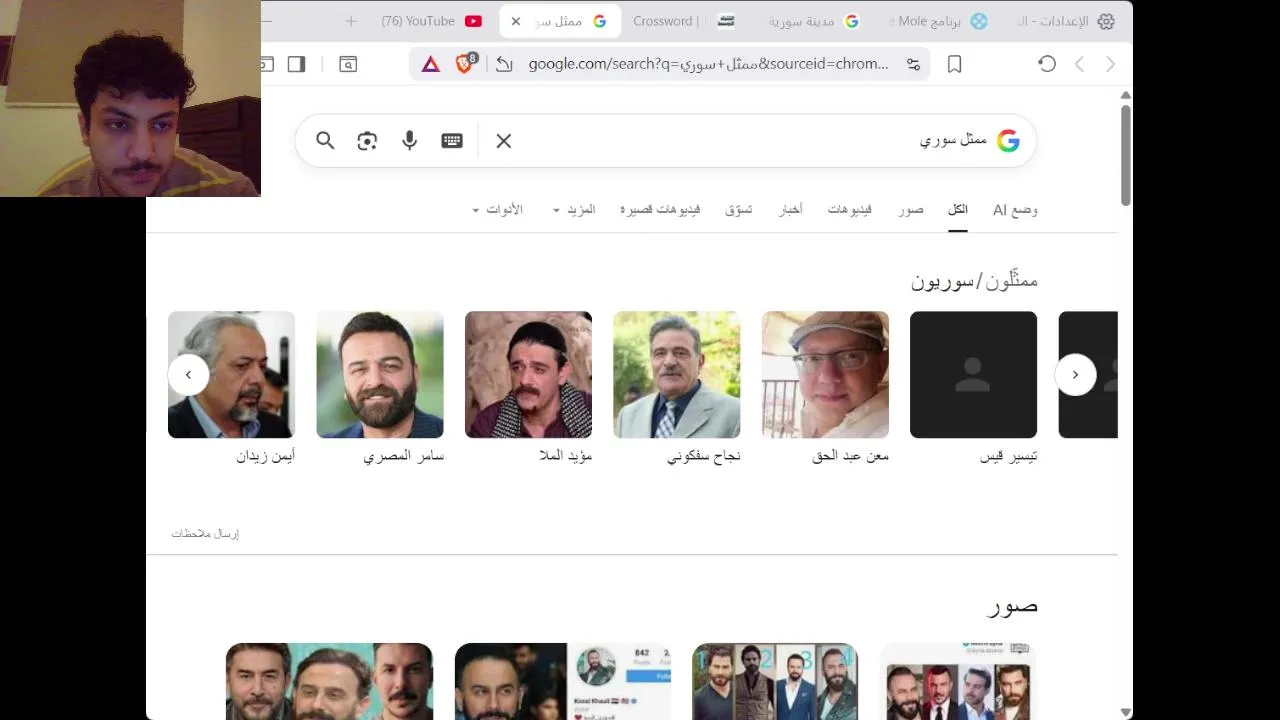Click the Brave shields lion icon
This screenshot has width=1280, height=720.
point(465,64)
